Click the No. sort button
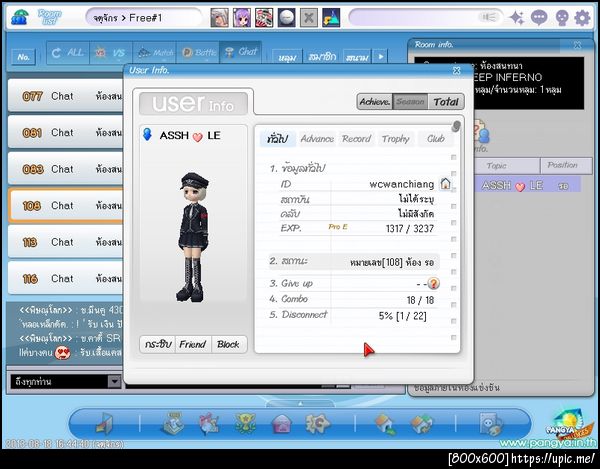This screenshot has height=469, width=600. (24, 57)
